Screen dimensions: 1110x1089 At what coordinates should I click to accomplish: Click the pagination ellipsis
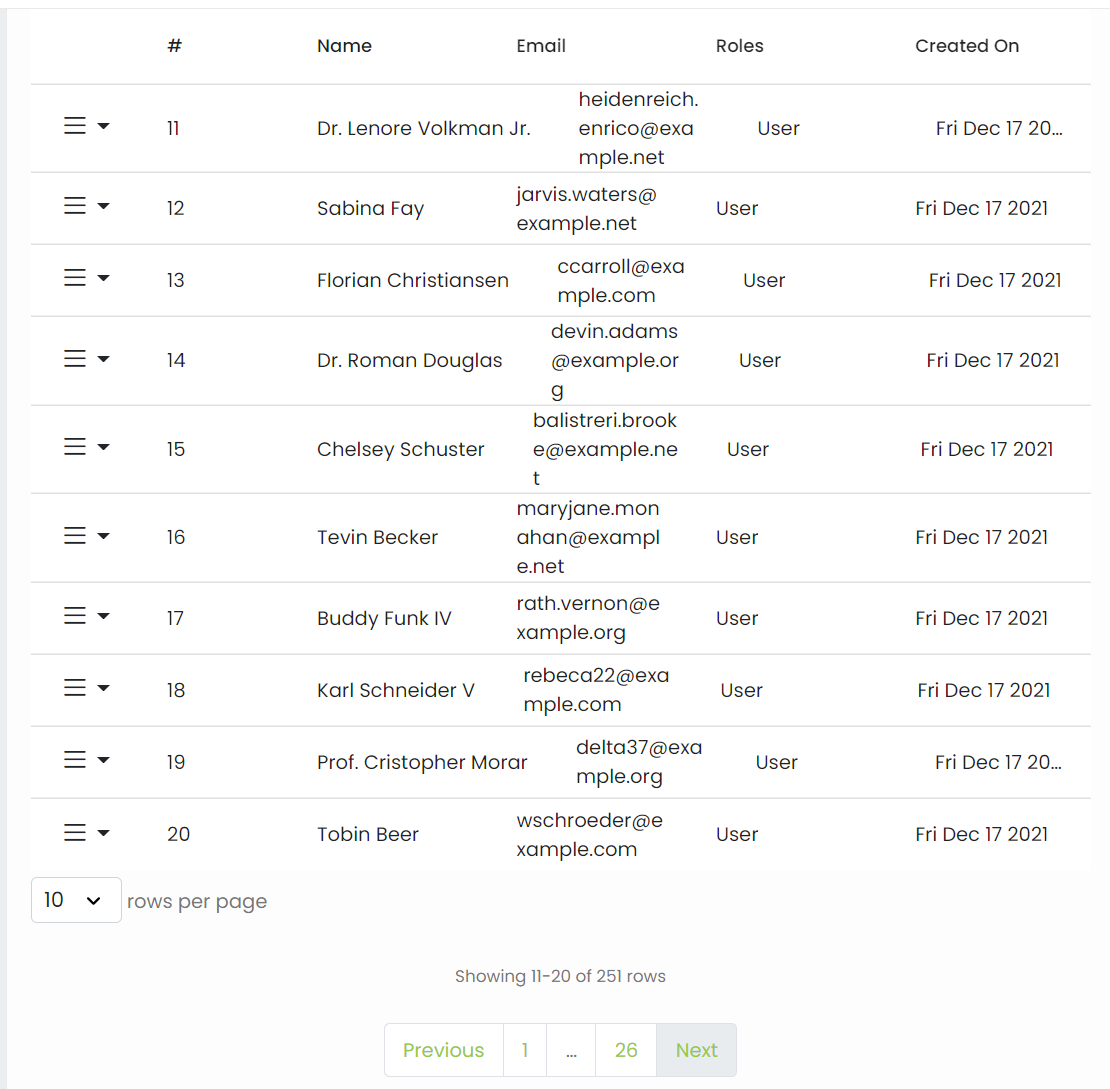(571, 1050)
